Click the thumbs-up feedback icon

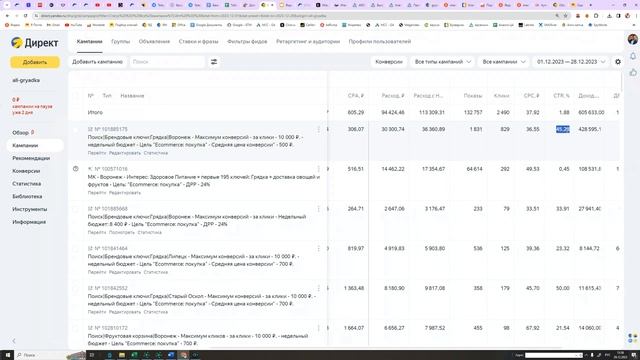(x=633, y=73)
